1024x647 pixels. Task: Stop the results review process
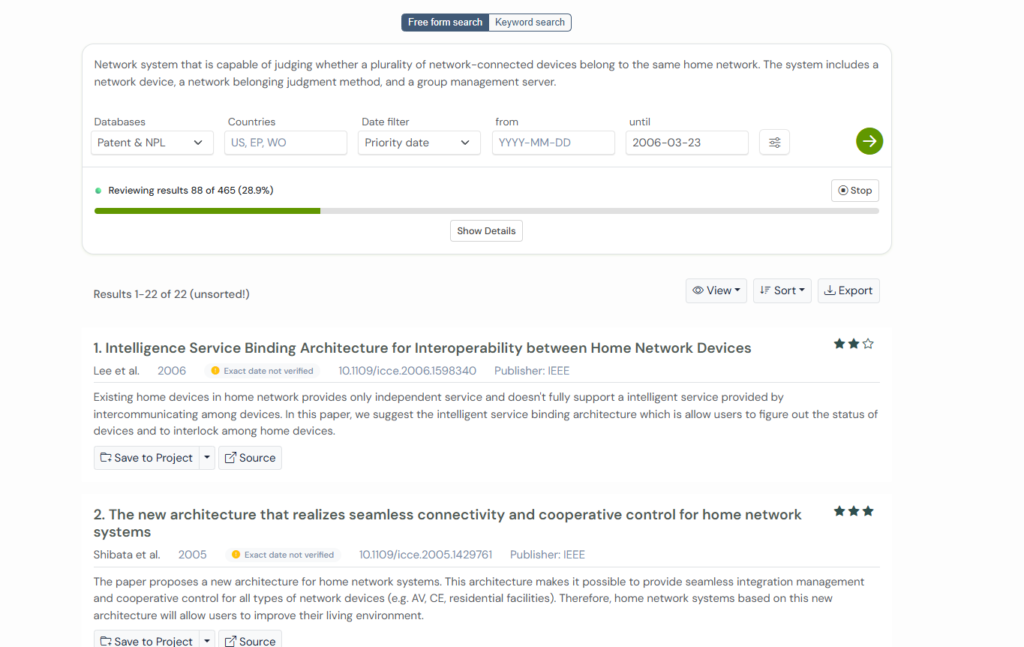(855, 190)
